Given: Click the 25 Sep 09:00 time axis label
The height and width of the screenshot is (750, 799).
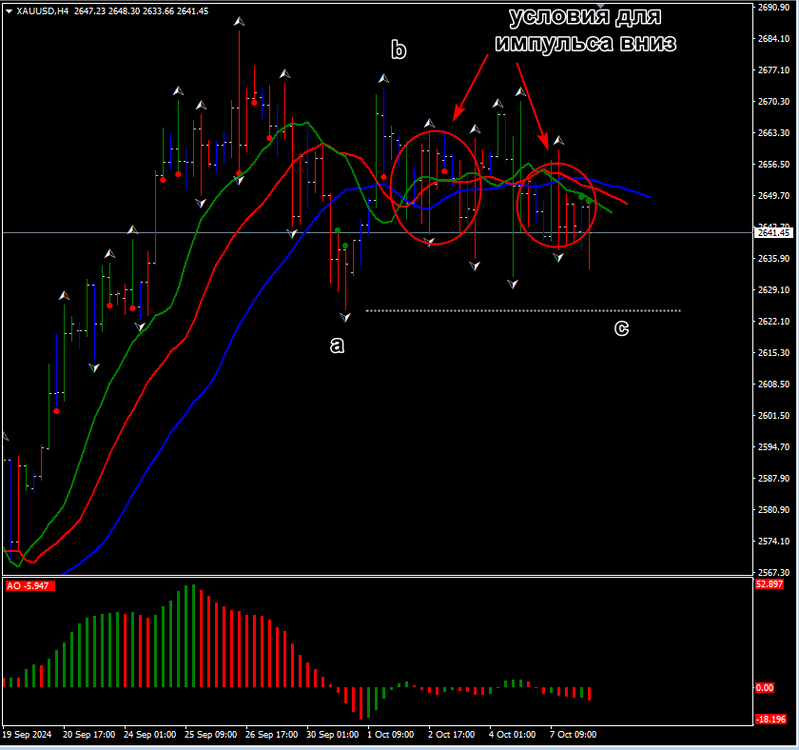Looking at the screenshot, I should 210,735.
